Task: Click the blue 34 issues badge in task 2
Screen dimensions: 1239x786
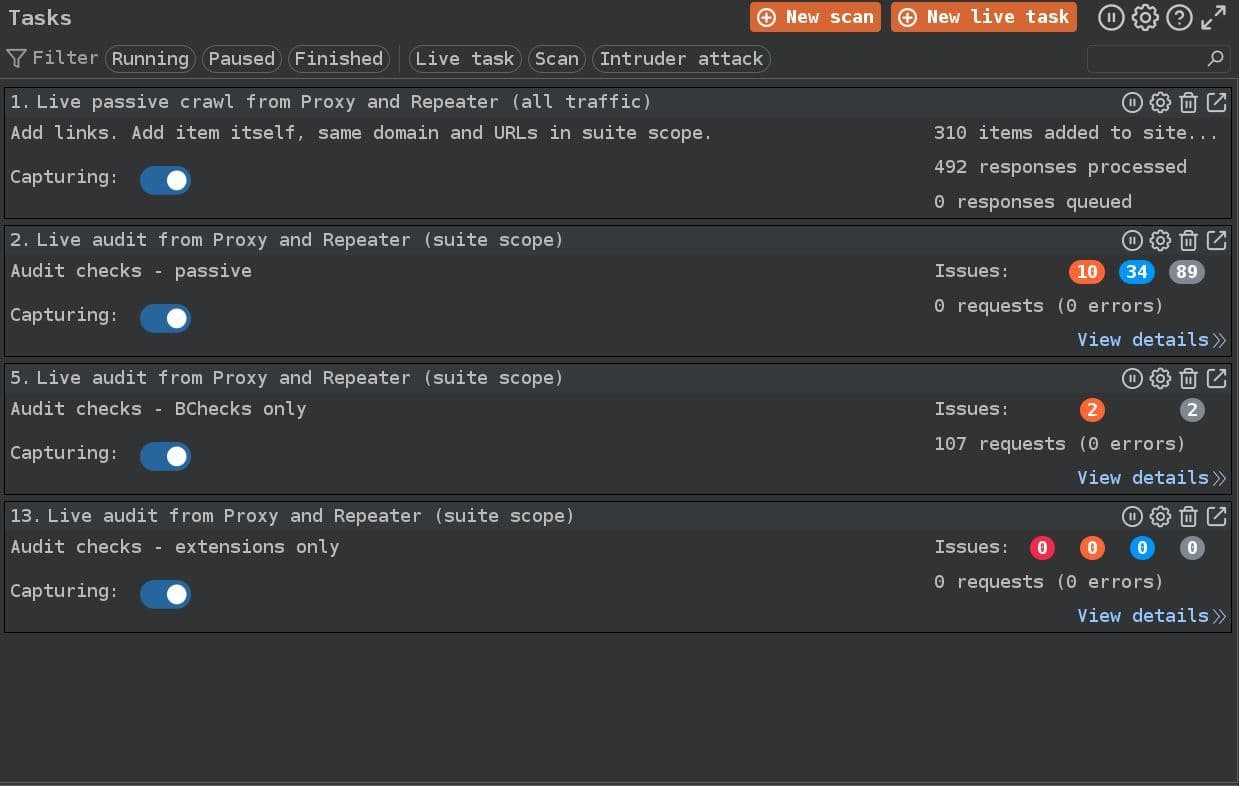Action: tap(1137, 272)
